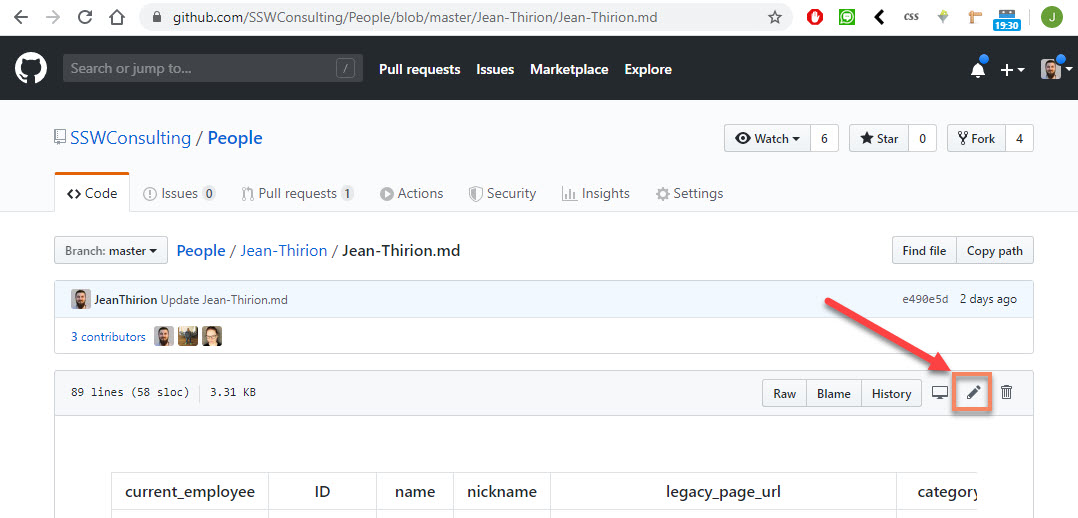Open the Update Jean-Thirion.md commit message
The height and width of the screenshot is (518, 1078).
[x=224, y=299]
